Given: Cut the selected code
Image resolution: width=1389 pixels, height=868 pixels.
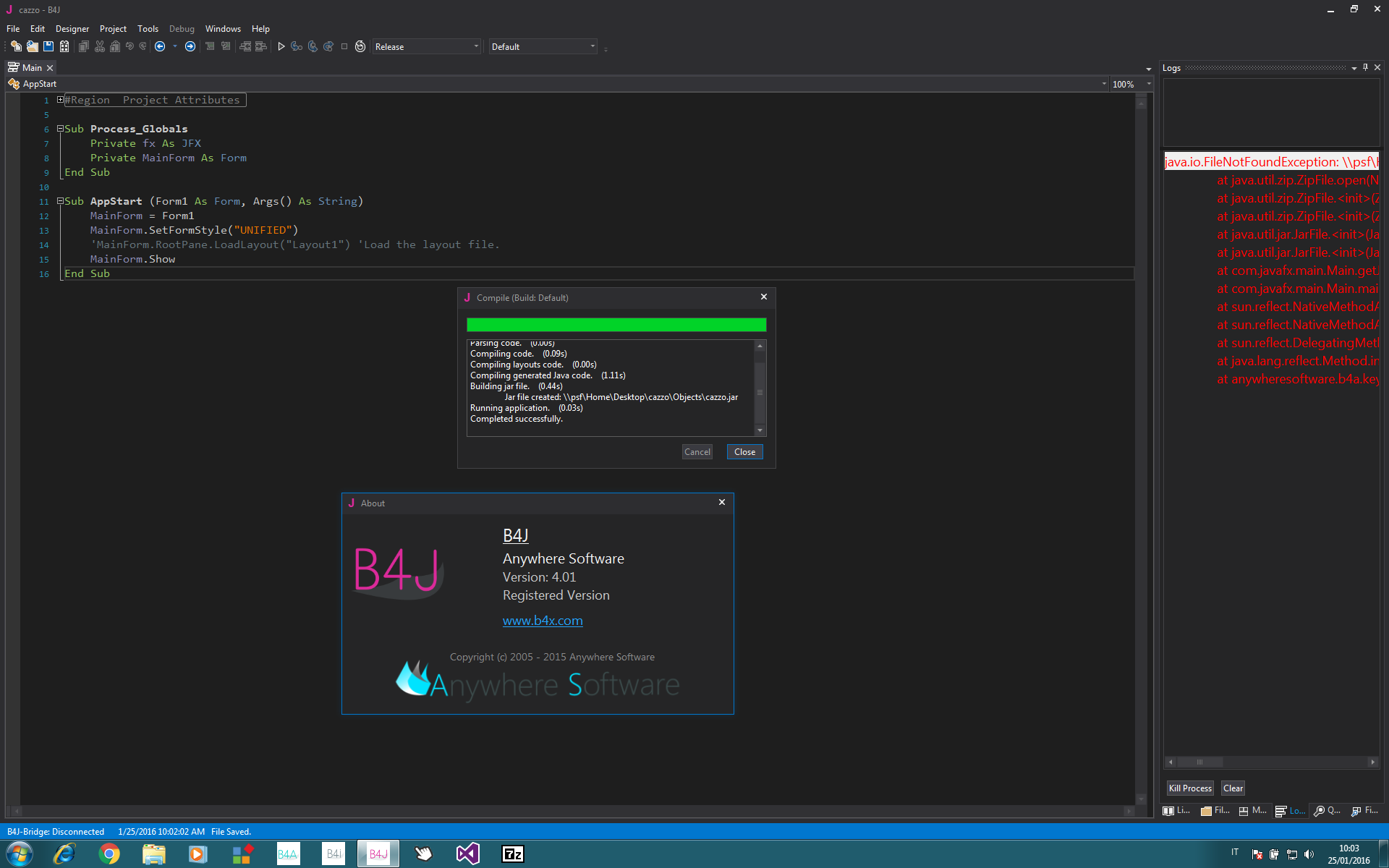Looking at the screenshot, I should 99,46.
